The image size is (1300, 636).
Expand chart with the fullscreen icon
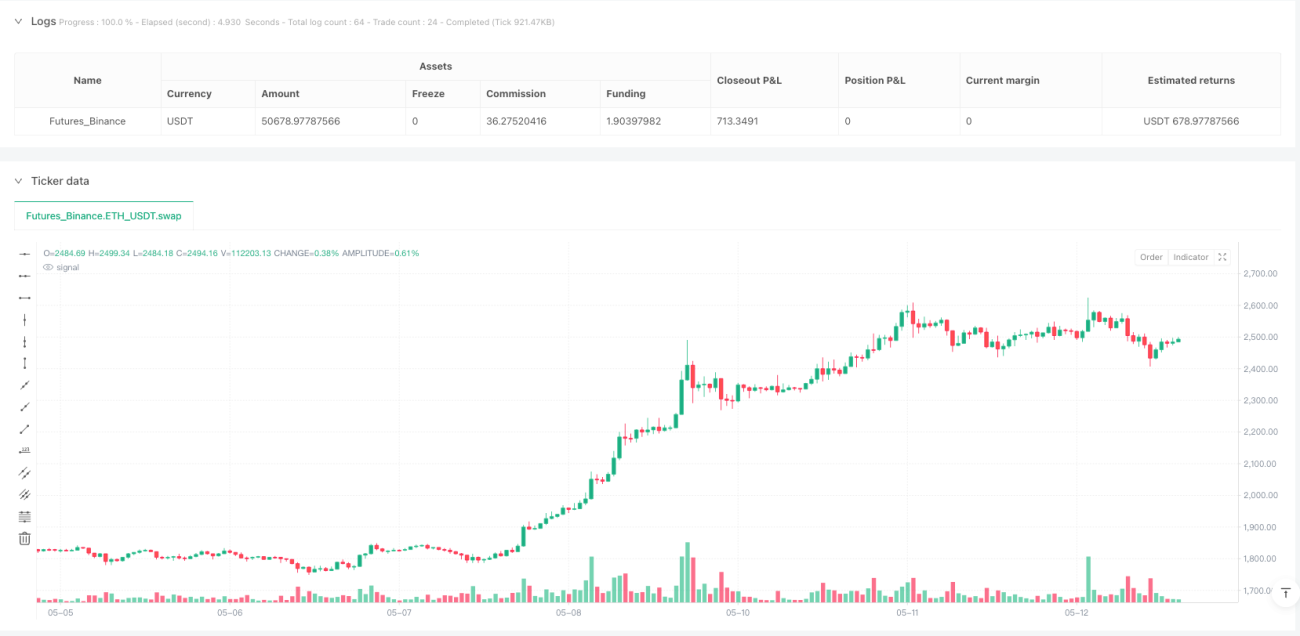click(1223, 257)
